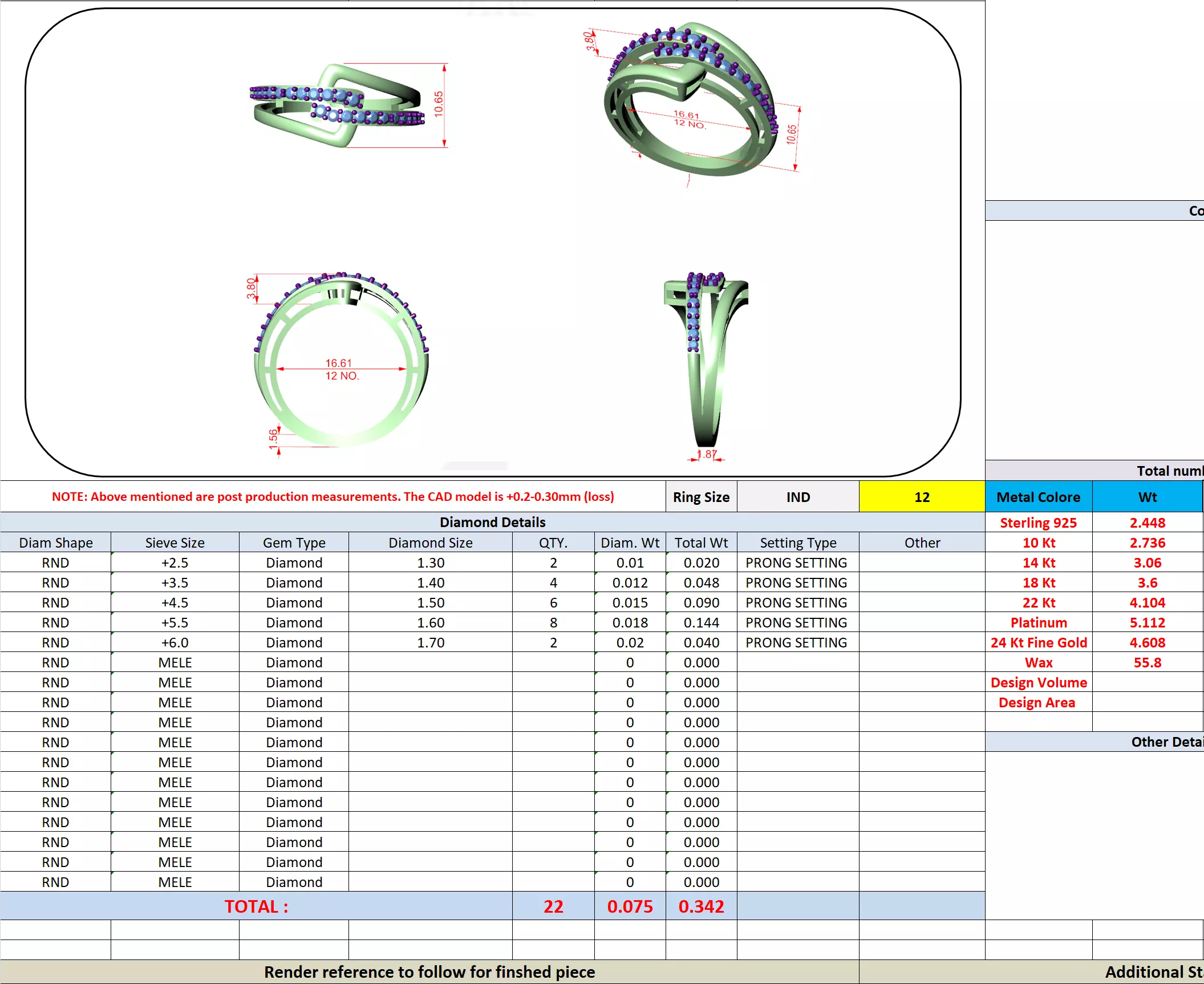
Task: Select the Diamond Size 1.70 cell
Action: click(430, 643)
